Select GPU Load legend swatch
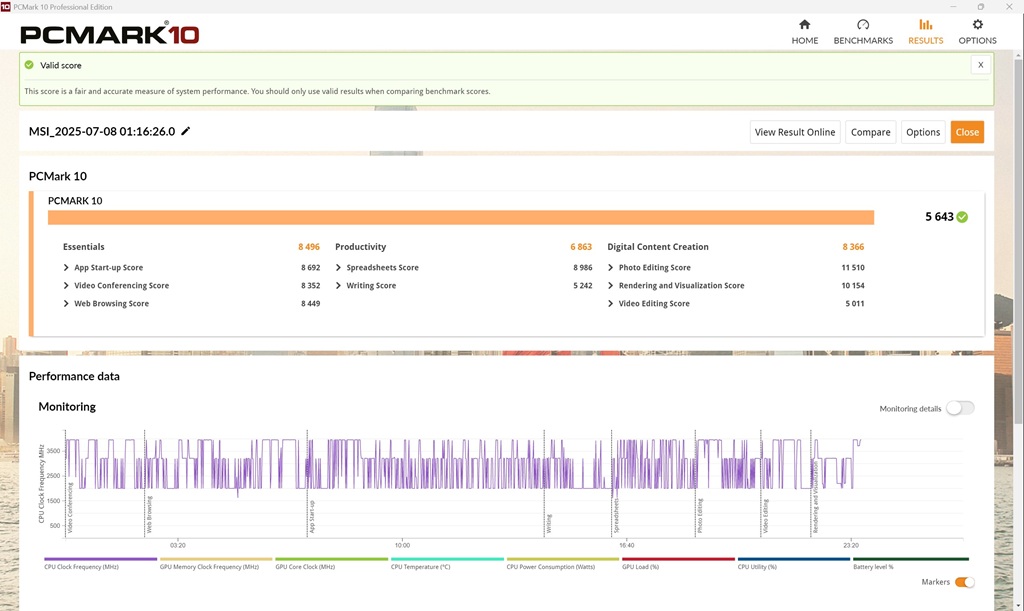The image size is (1024, 611). click(679, 559)
